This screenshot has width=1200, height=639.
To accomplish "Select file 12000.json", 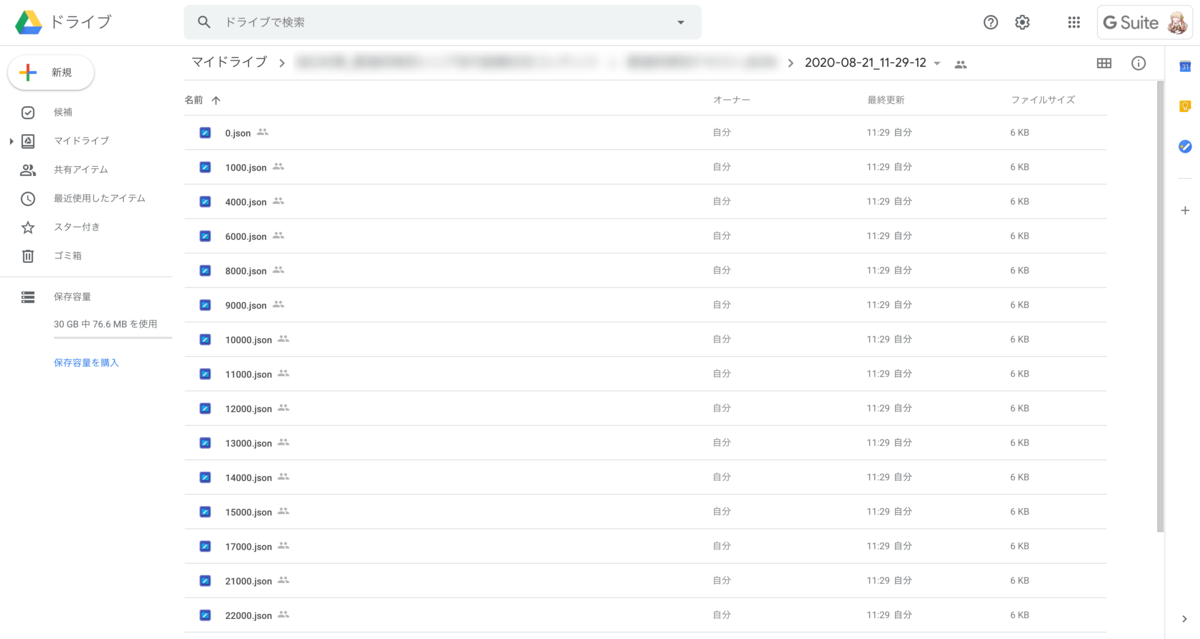I will [x=645, y=408].
